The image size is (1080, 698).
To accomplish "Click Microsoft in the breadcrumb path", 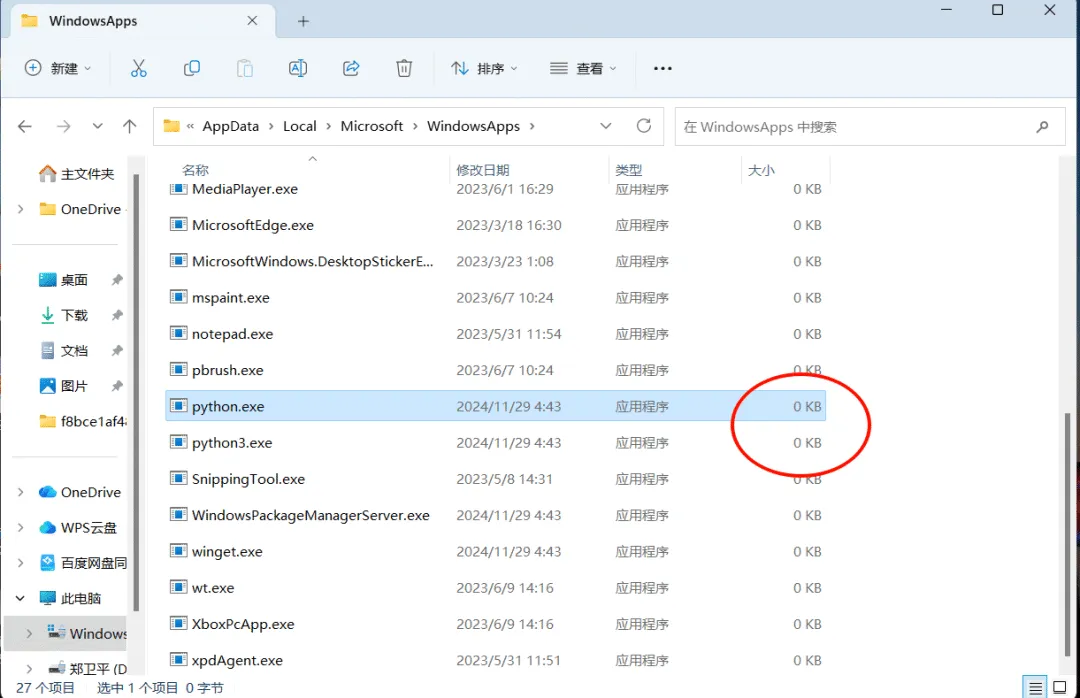I will [x=372, y=126].
